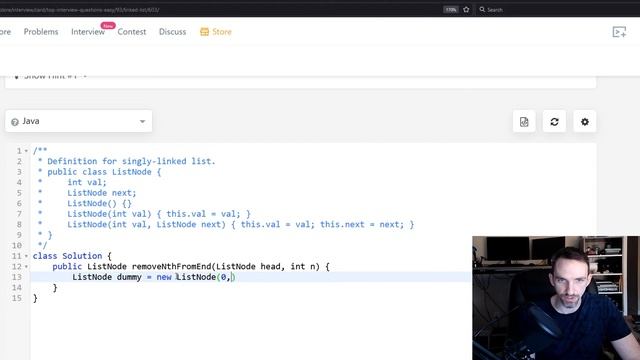Click the 170% zoom level badge

pos(451,9)
